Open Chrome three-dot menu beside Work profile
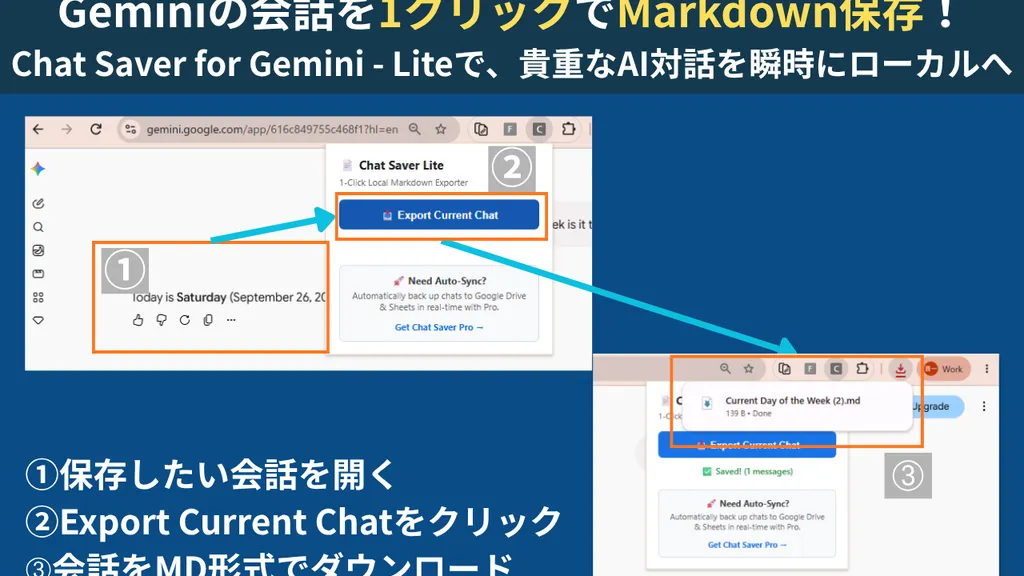The width and height of the screenshot is (1024, 576). 987,369
